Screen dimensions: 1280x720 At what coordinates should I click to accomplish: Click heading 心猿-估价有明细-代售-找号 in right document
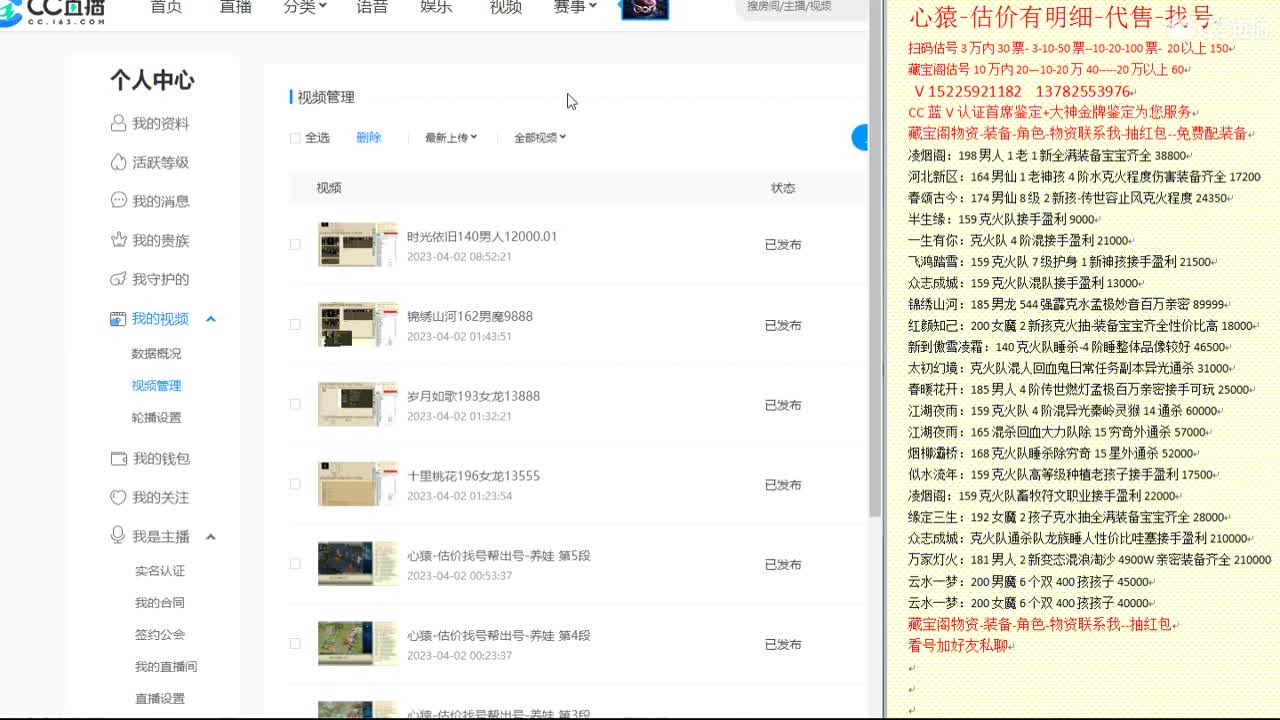tap(1061, 17)
